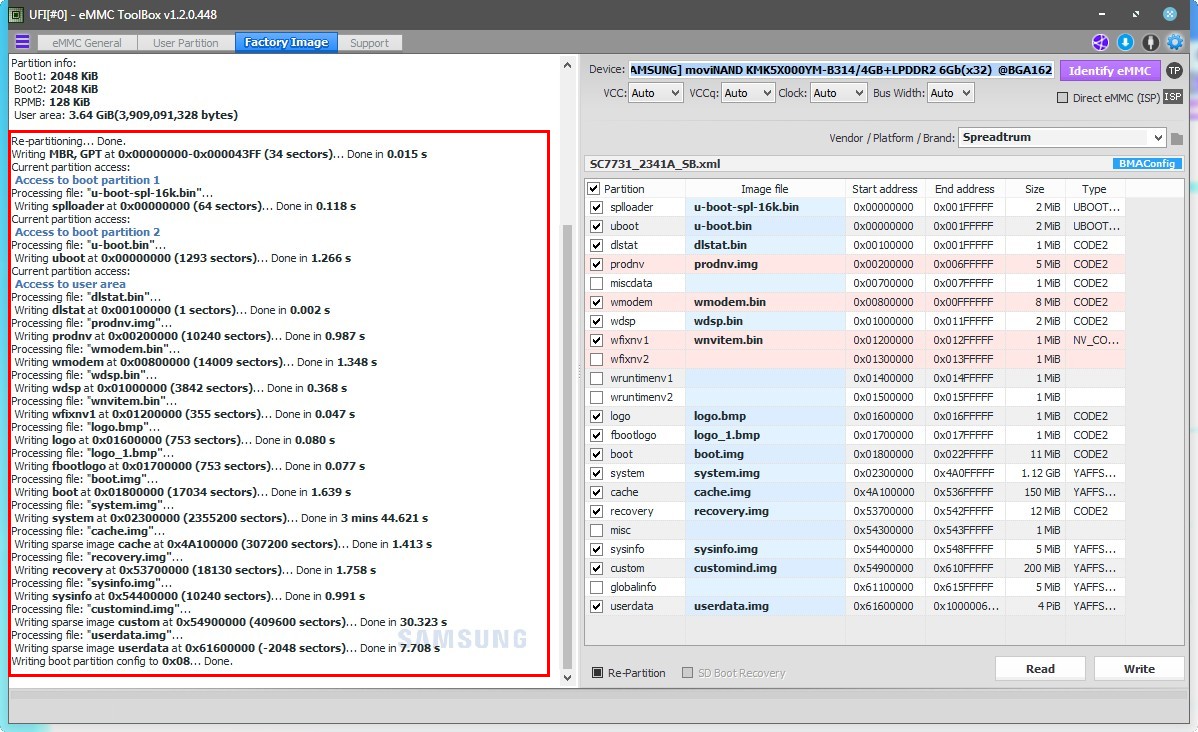Click the Size column header
This screenshot has height=732, width=1198.
pyautogui.click(x=1034, y=189)
